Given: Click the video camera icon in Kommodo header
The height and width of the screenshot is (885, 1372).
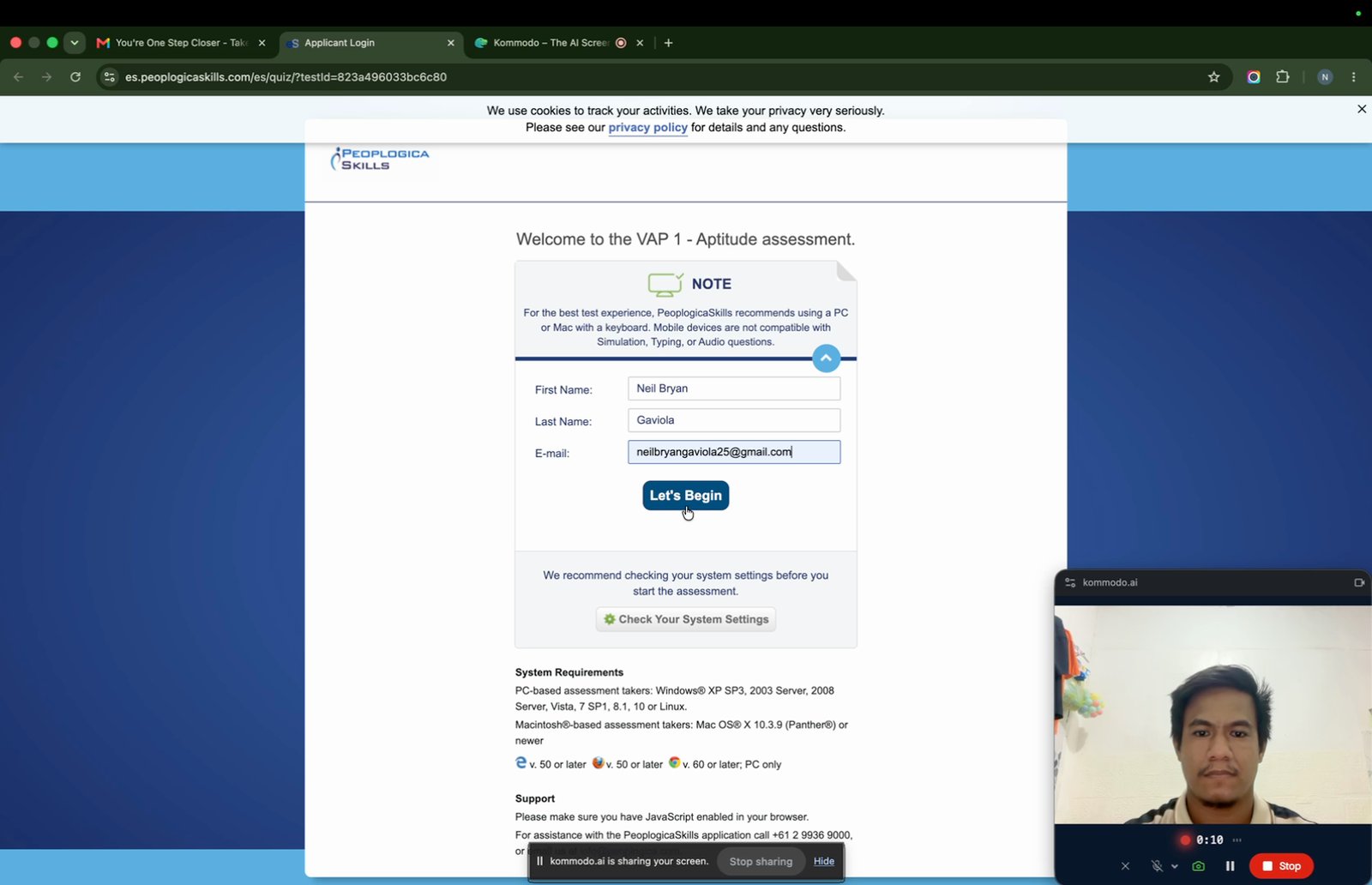Looking at the screenshot, I should pos(1359,582).
